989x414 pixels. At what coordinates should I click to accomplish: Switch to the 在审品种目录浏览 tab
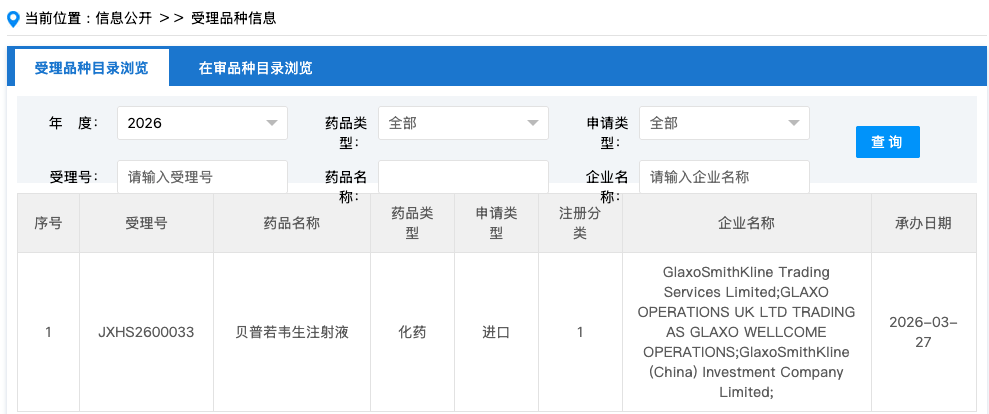[x=255, y=68]
